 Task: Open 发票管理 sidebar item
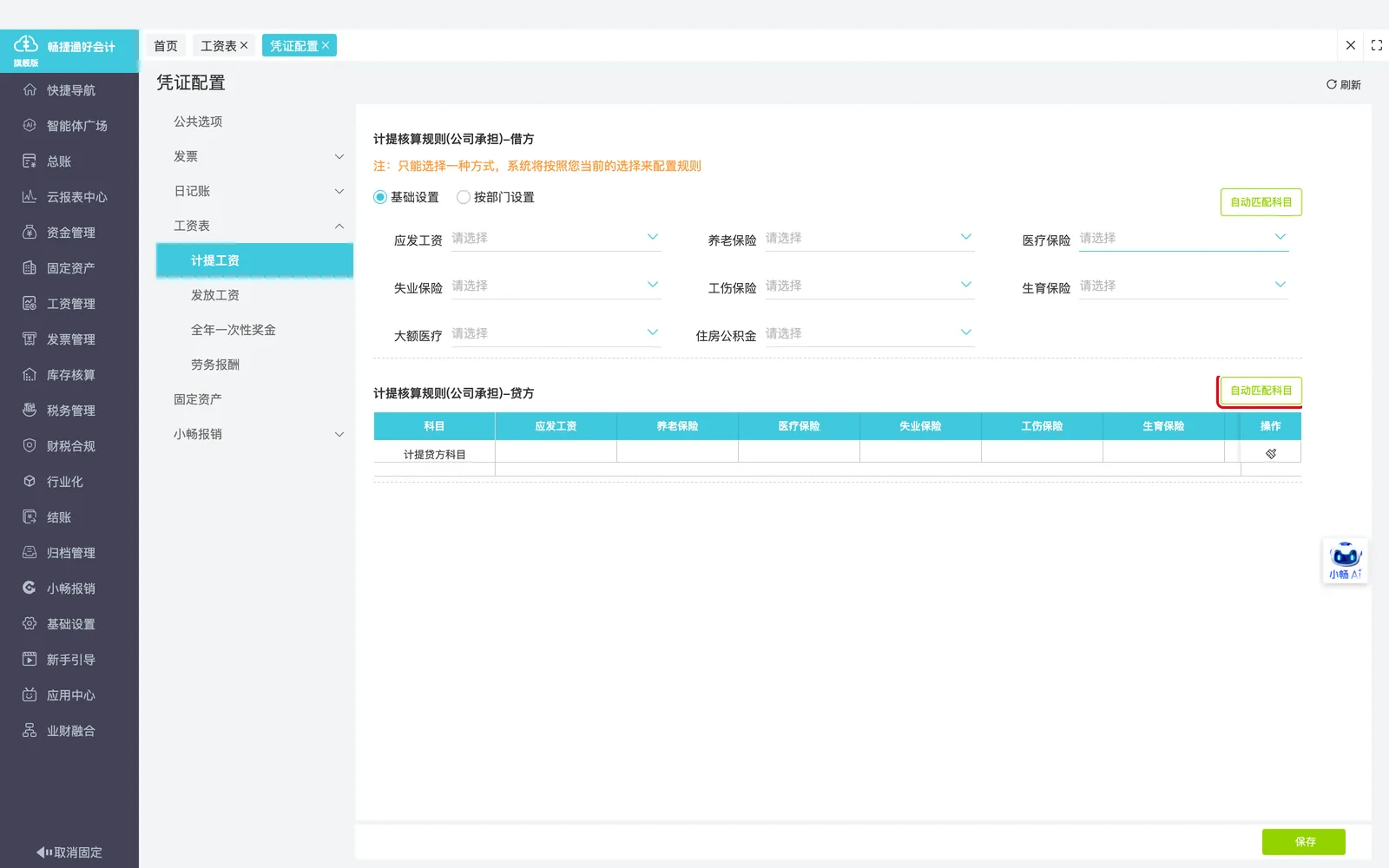coord(69,339)
